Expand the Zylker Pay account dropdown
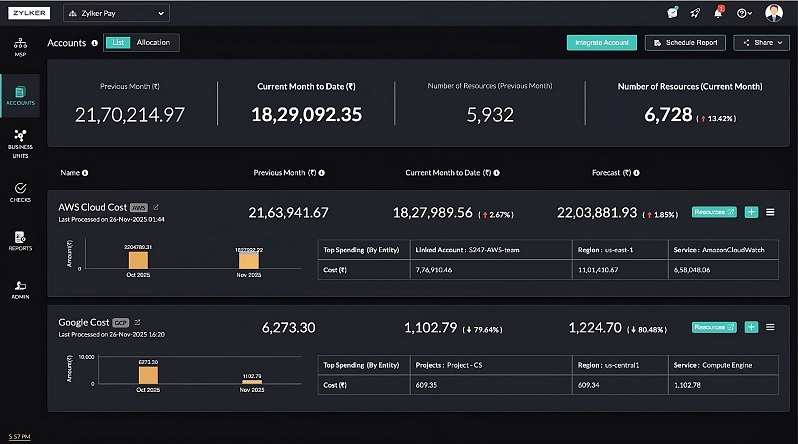 (116, 13)
